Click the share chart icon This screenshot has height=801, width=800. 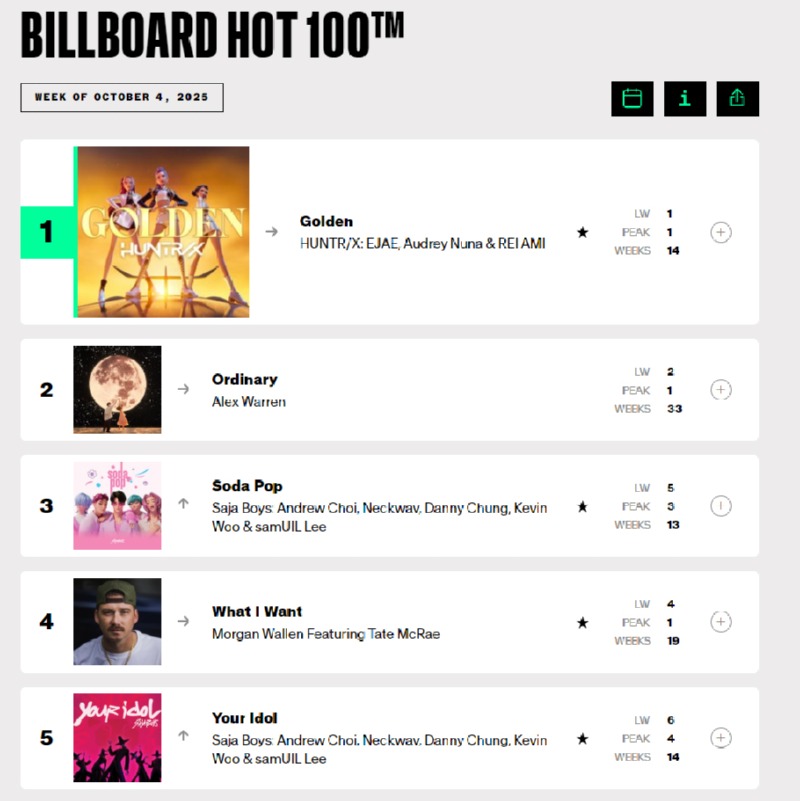(738, 98)
